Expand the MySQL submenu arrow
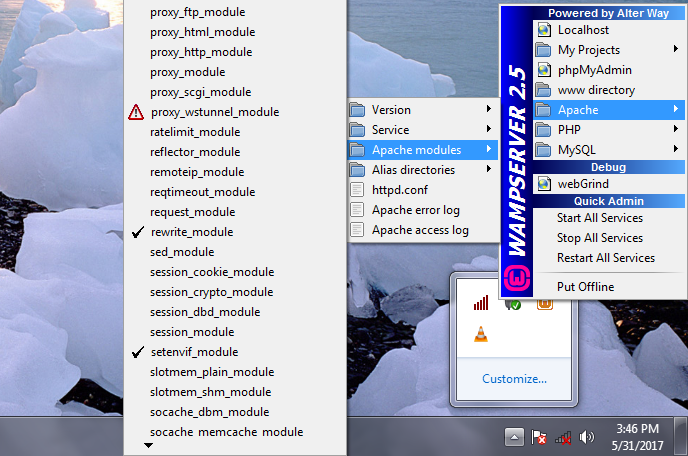Viewport: 688px width, 456px height. pos(676,149)
